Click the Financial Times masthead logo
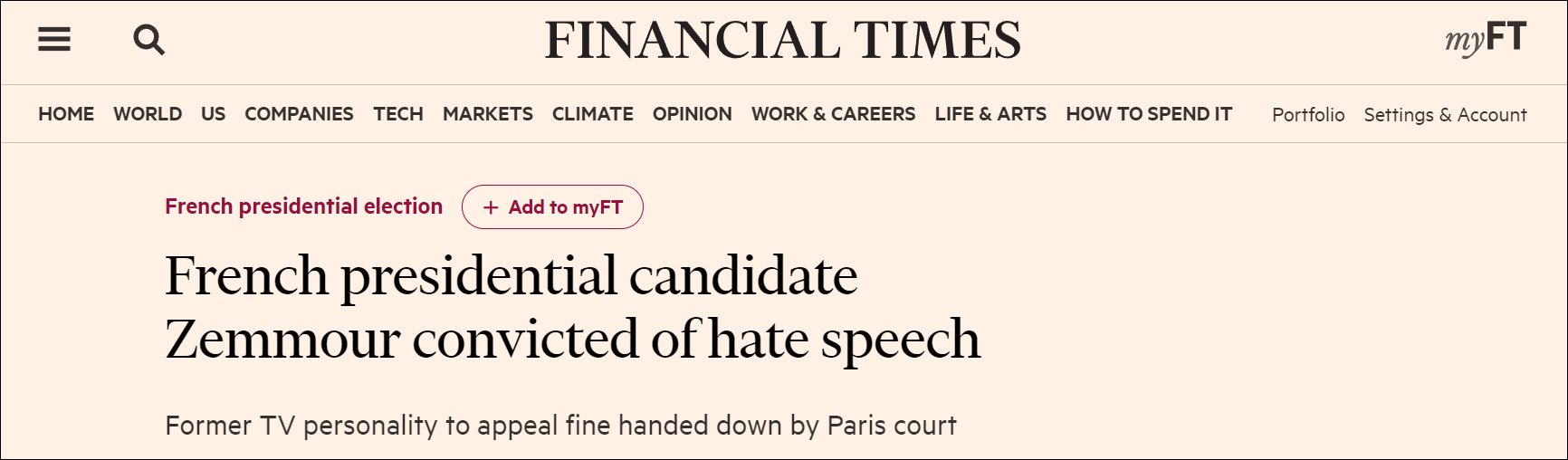This screenshot has width=1568, height=460. point(782,41)
